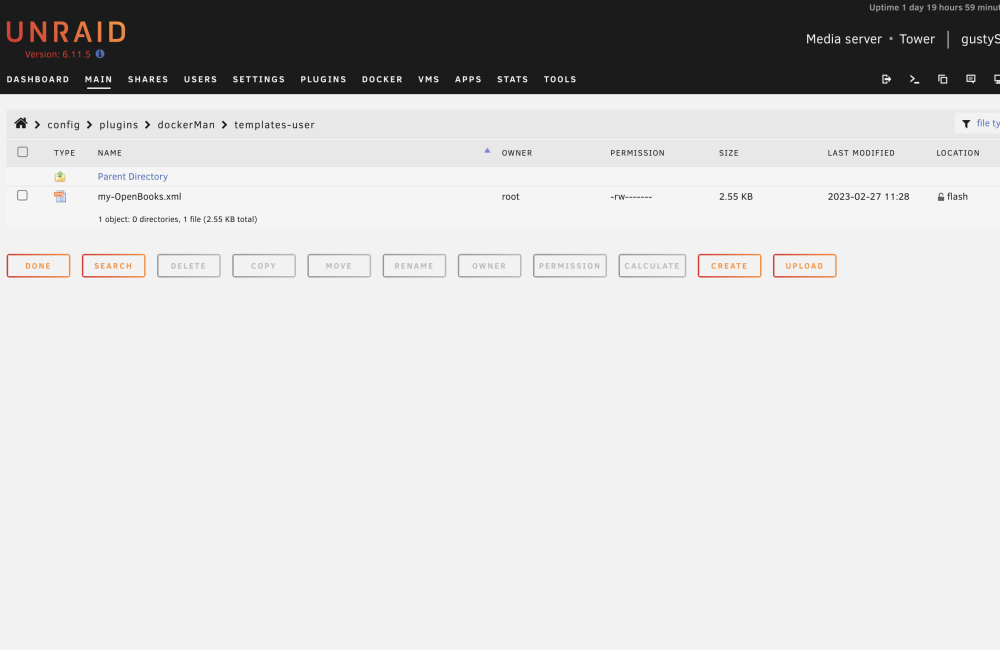
Task: Click the Version: 6.11.5 text
Action: (58, 54)
